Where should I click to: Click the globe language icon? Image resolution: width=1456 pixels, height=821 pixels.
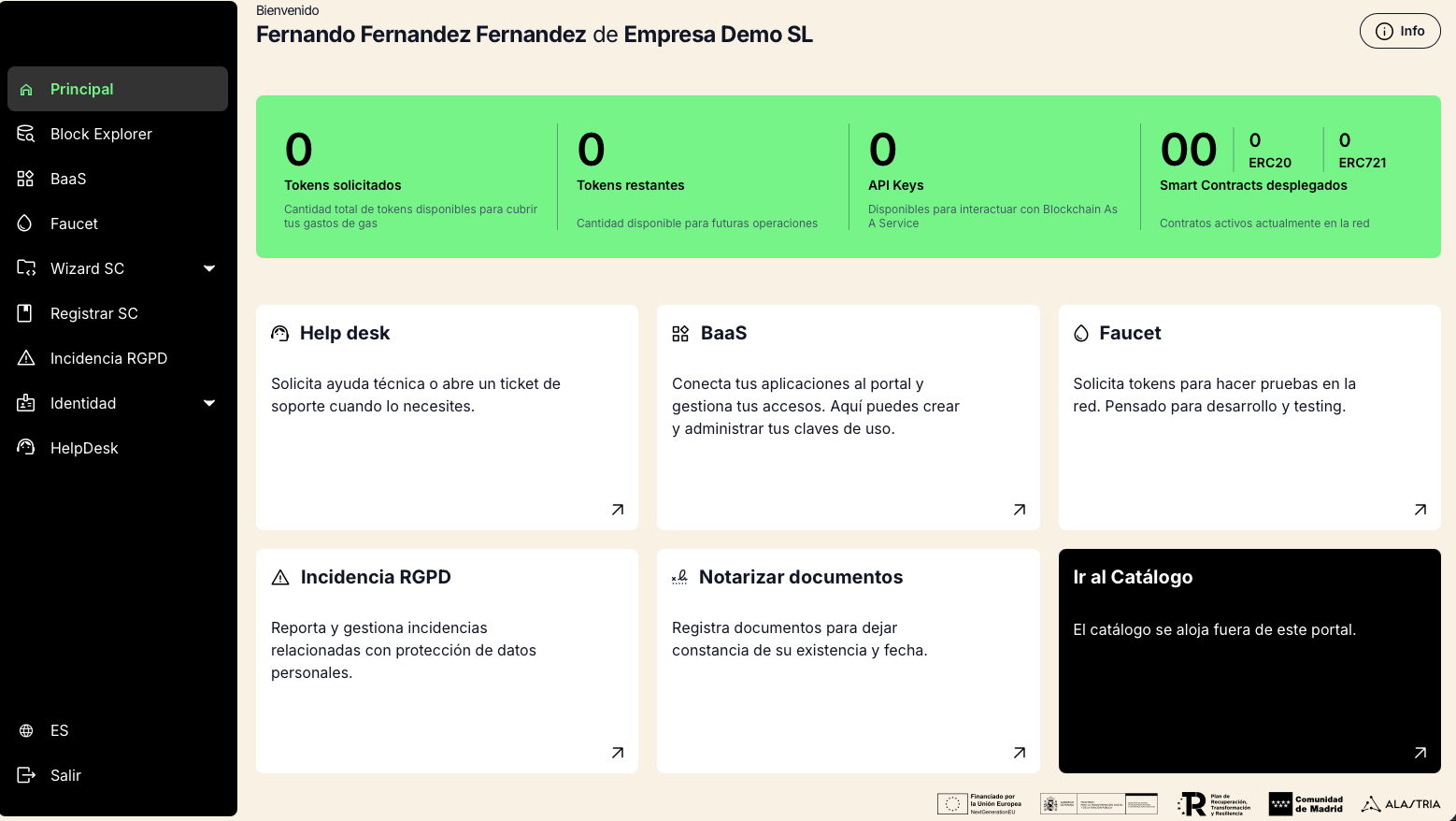[26, 730]
